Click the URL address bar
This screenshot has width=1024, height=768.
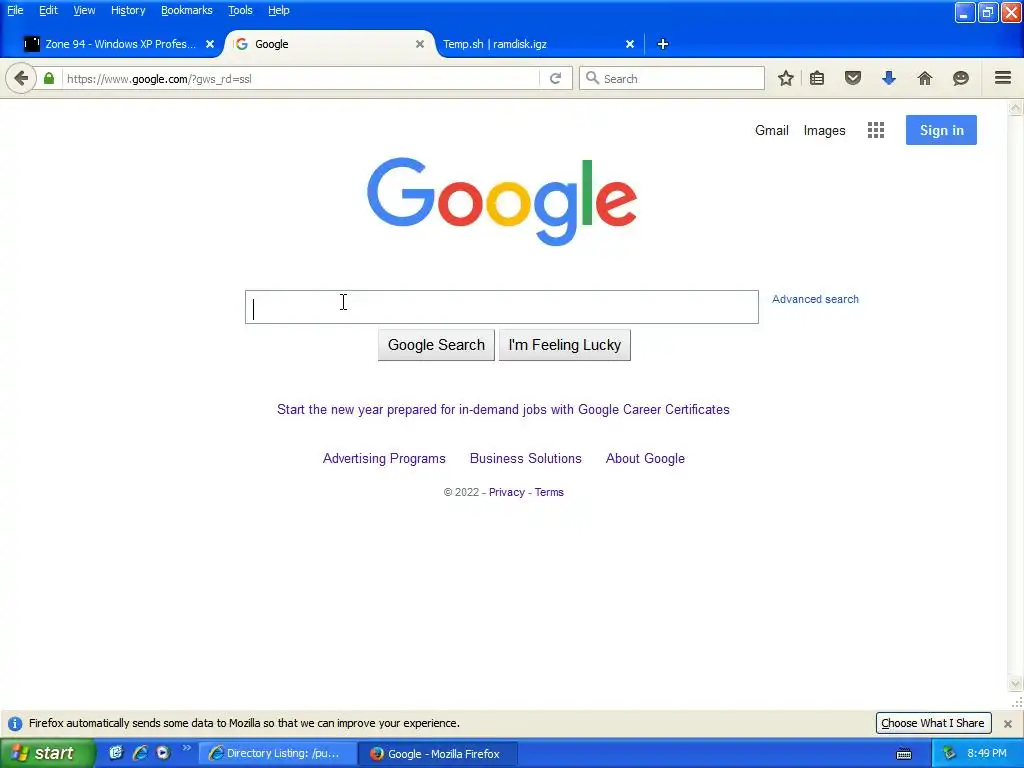(300, 78)
